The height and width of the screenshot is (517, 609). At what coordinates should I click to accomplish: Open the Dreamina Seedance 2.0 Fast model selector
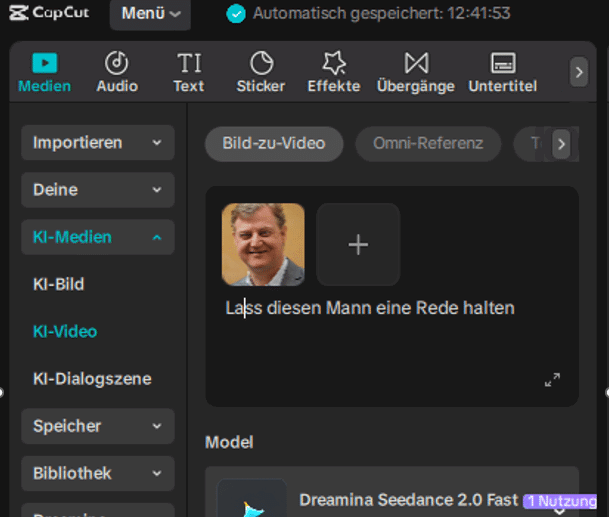(392, 492)
